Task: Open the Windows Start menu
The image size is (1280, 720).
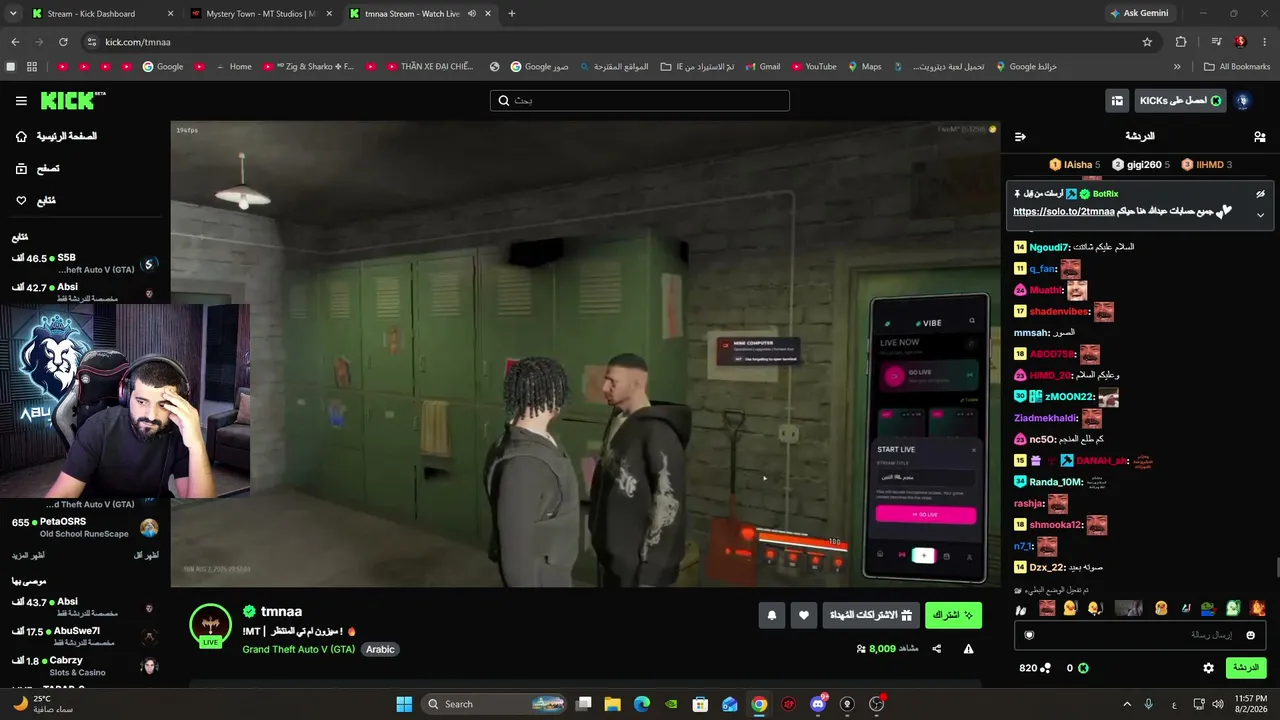Action: tap(404, 704)
